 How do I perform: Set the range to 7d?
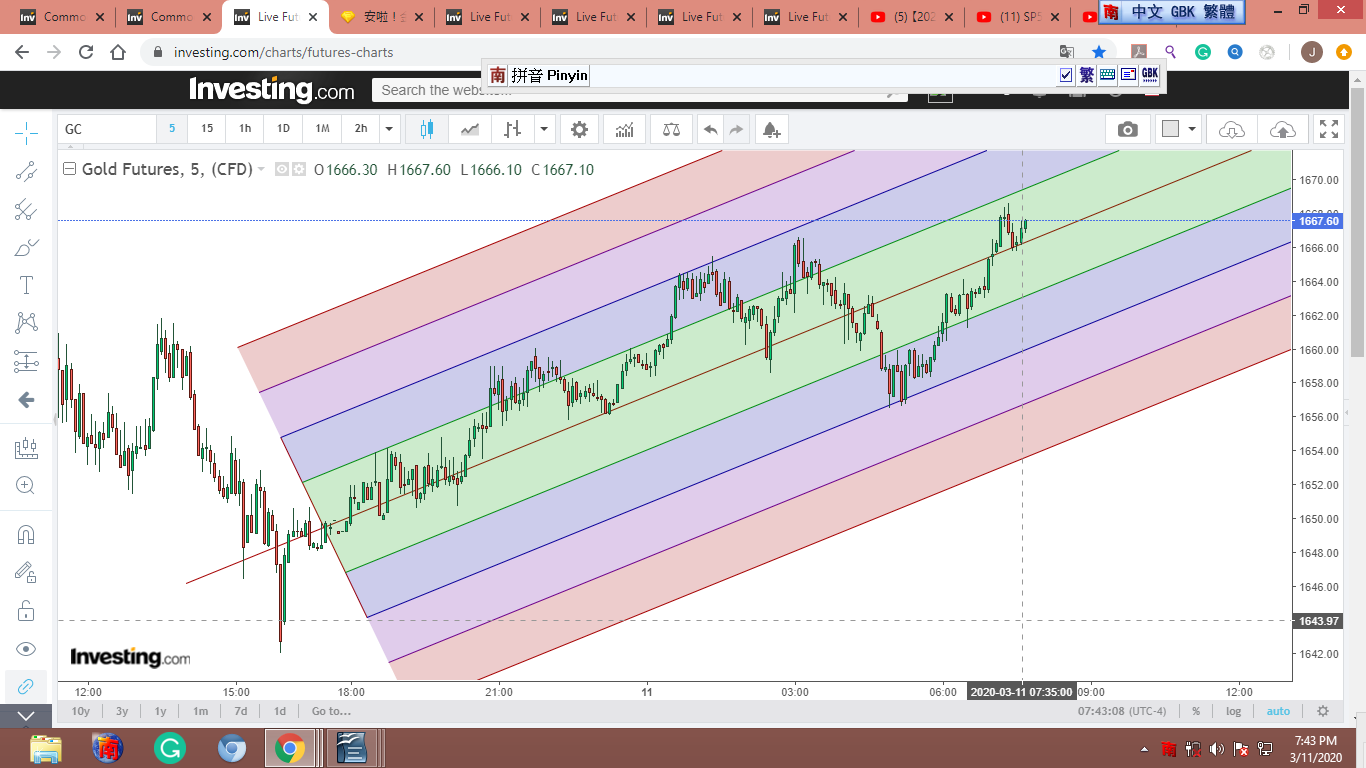click(240, 711)
